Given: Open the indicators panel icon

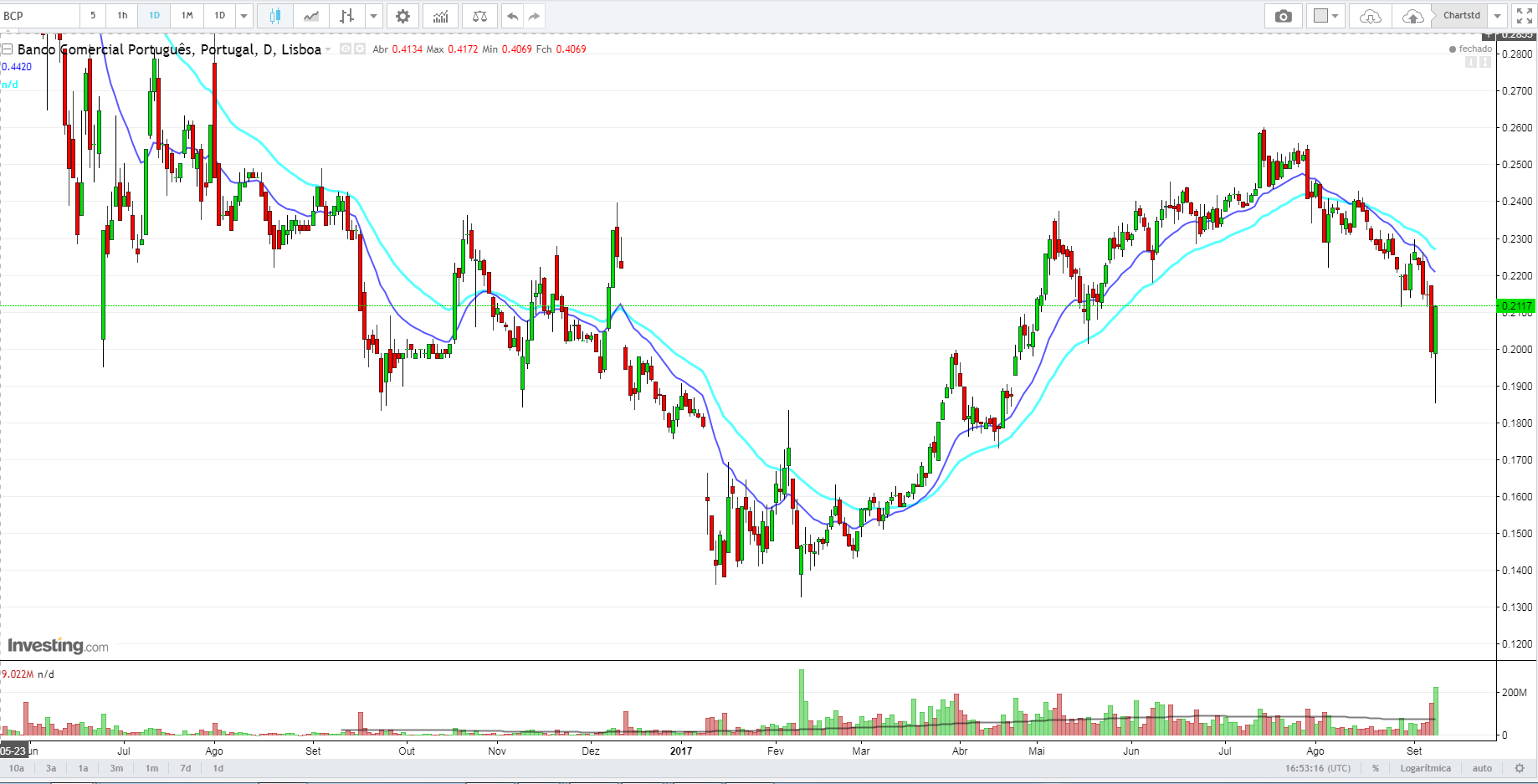Looking at the screenshot, I should (440, 16).
